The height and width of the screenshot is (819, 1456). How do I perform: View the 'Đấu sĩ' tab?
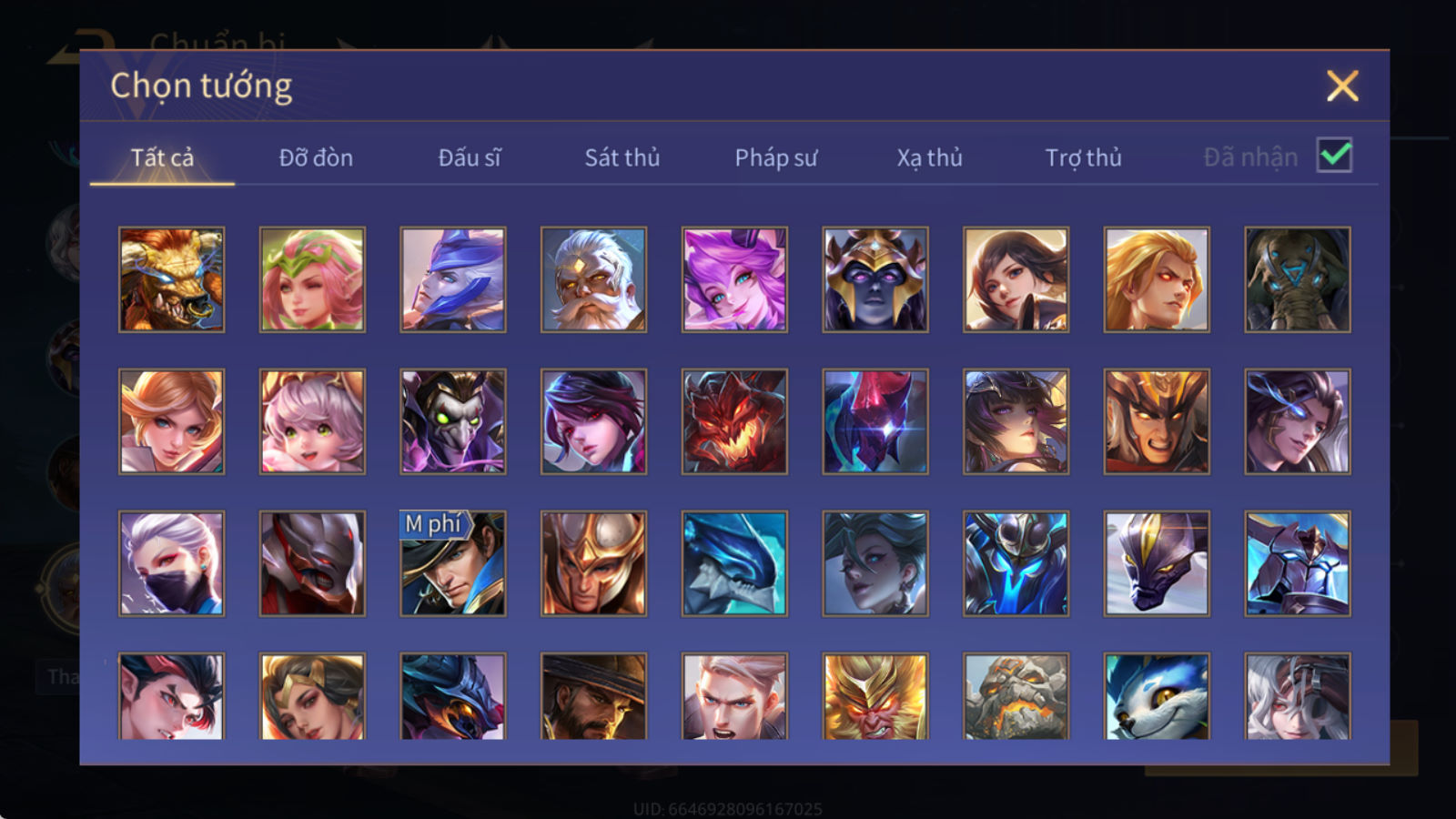470,157
